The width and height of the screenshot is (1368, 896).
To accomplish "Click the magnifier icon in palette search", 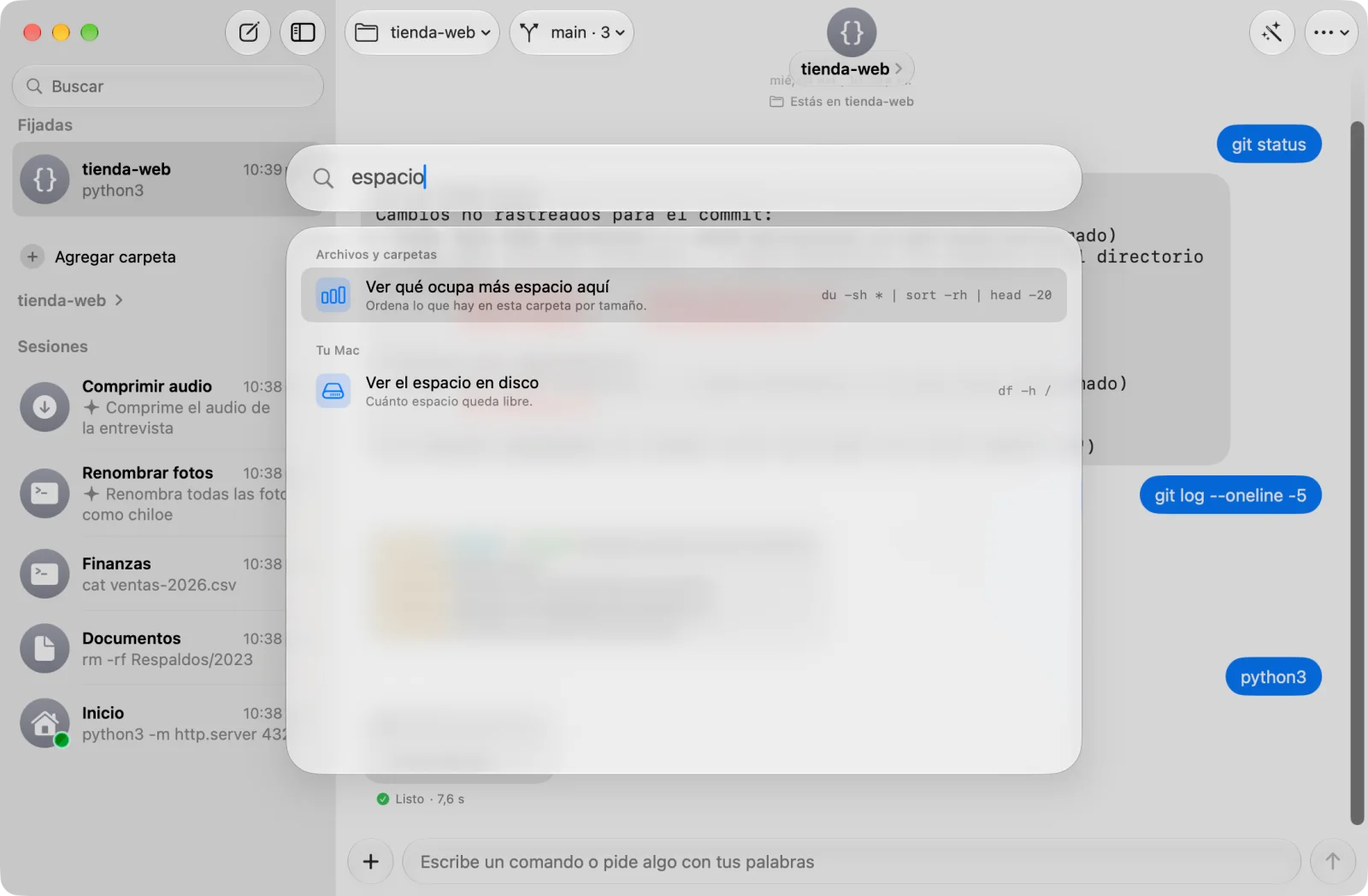I will tap(323, 178).
